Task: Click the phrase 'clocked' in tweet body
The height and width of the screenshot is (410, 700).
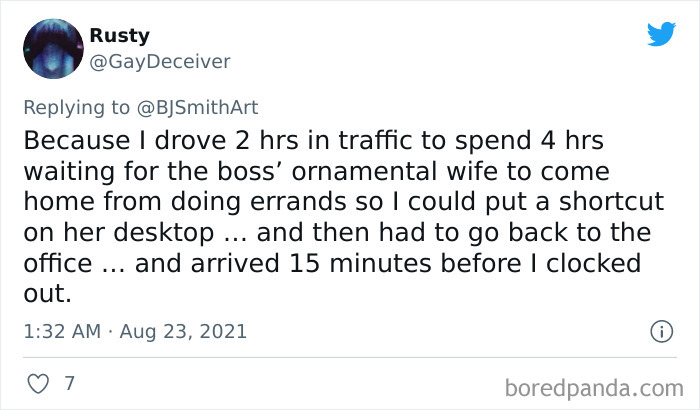Action: click(x=593, y=263)
